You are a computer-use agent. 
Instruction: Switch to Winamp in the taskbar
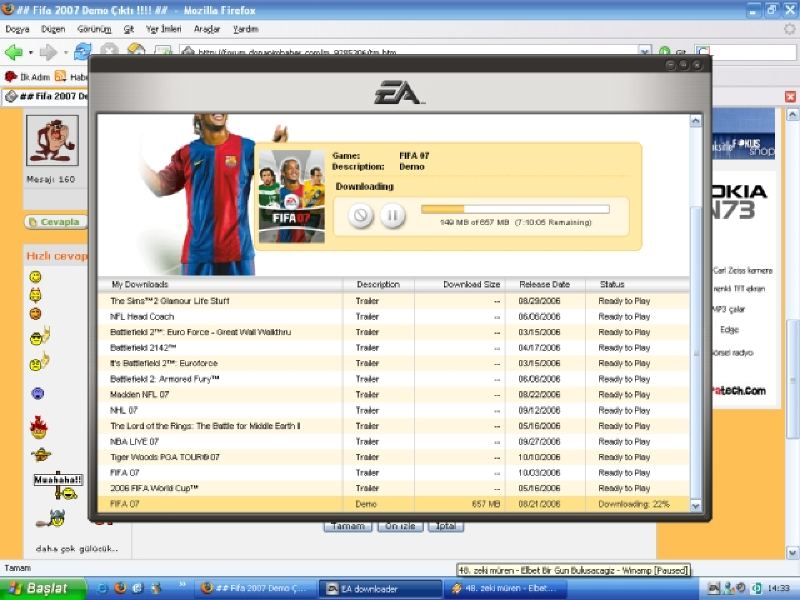[x=507, y=588]
